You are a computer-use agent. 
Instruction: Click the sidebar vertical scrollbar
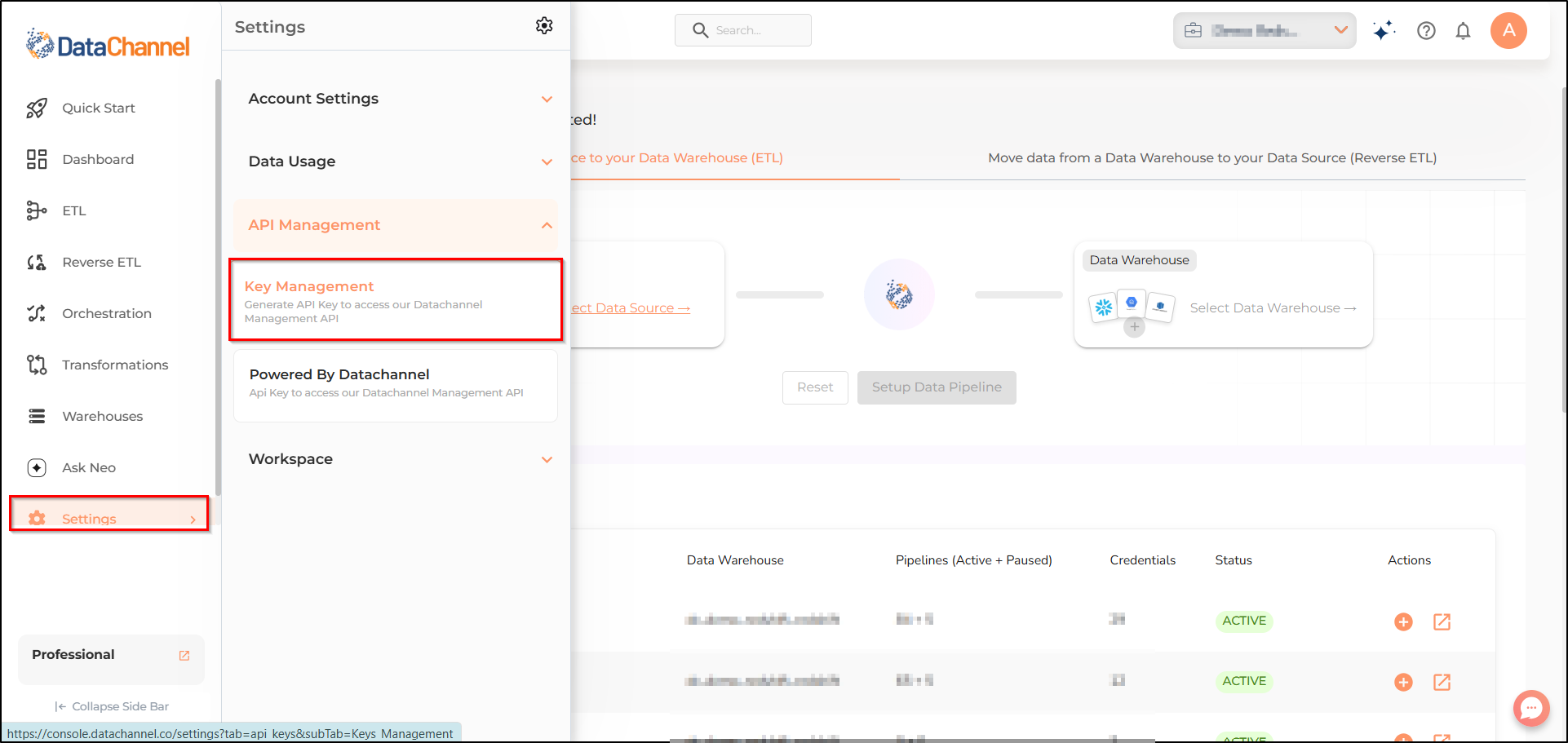click(x=218, y=287)
